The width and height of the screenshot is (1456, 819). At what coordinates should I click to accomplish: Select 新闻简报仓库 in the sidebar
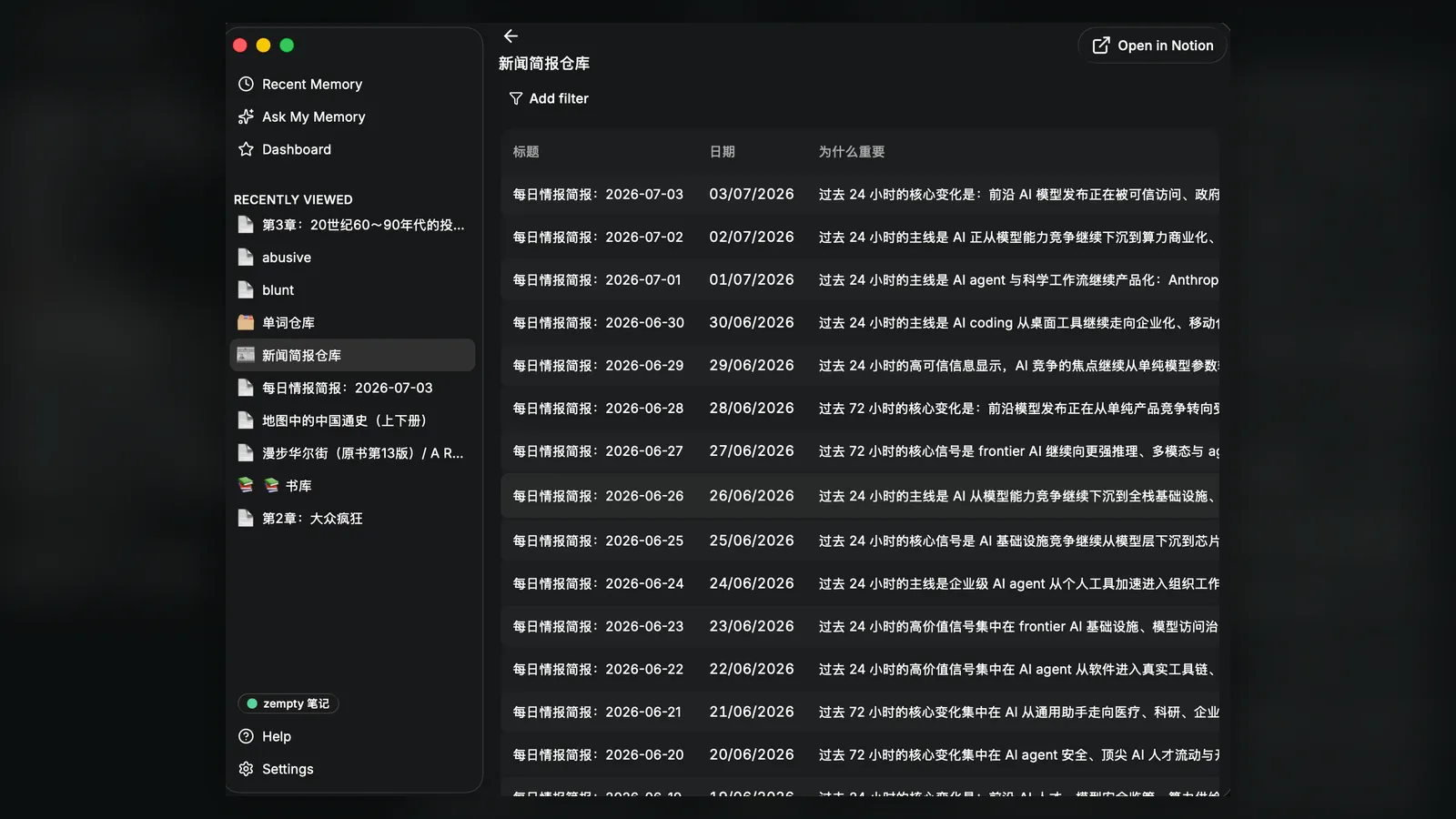(352, 355)
